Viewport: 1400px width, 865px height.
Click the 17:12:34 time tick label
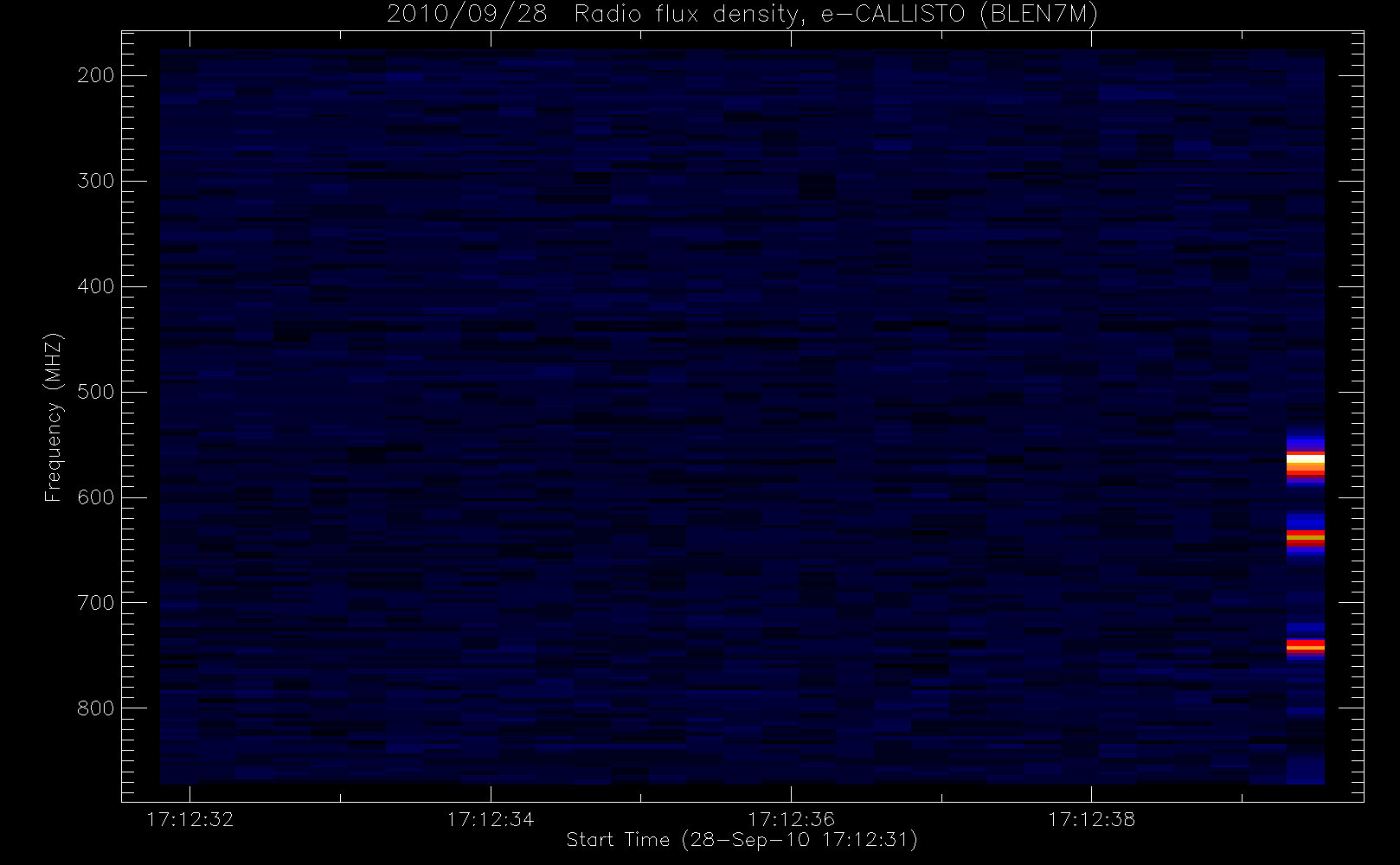click(x=491, y=819)
